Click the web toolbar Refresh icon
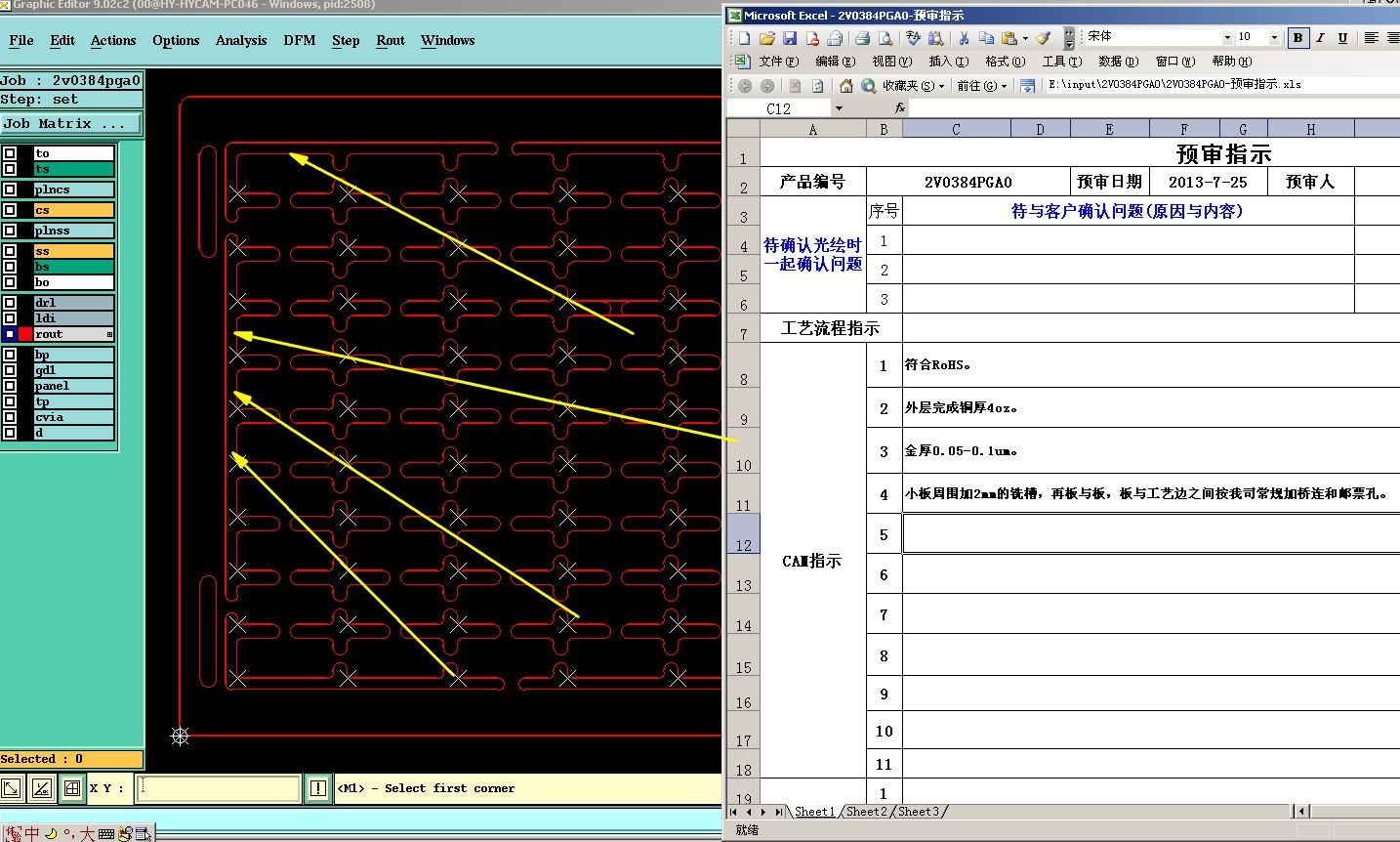 pyautogui.click(x=817, y=86)
